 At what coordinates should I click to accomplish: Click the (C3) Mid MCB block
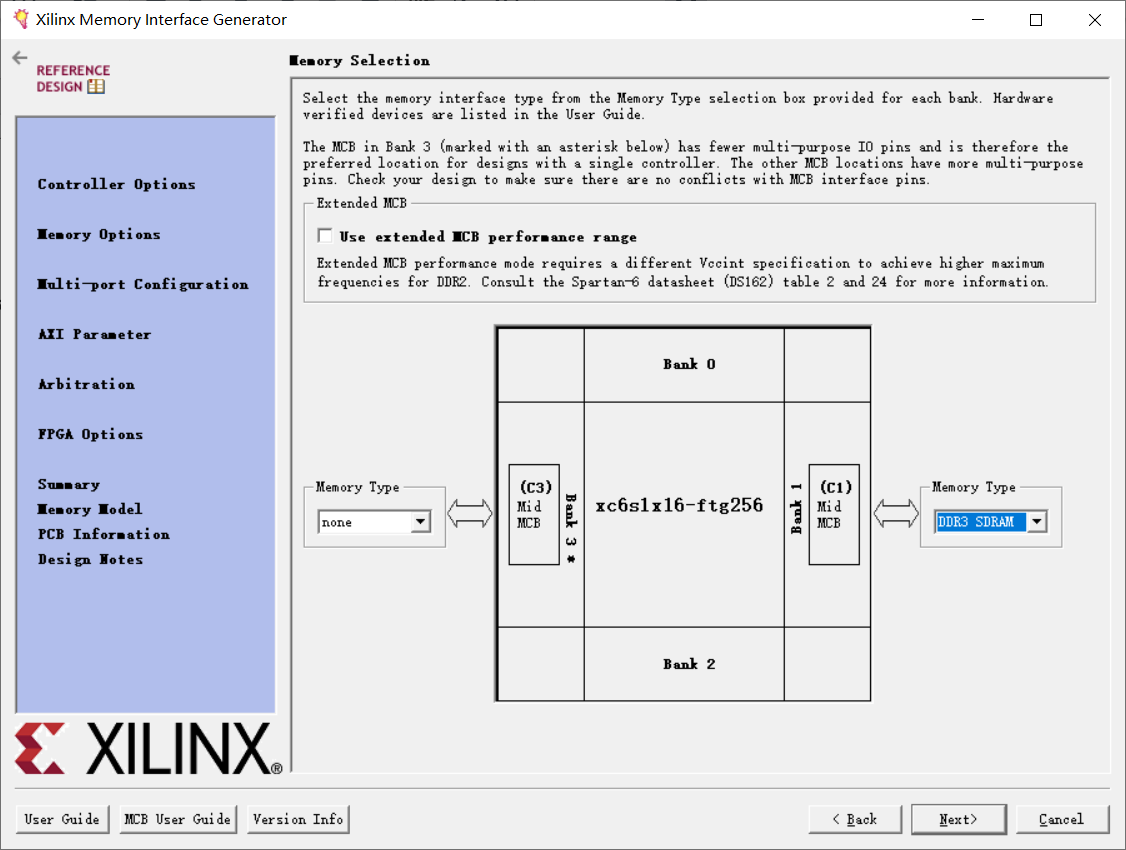534,514
